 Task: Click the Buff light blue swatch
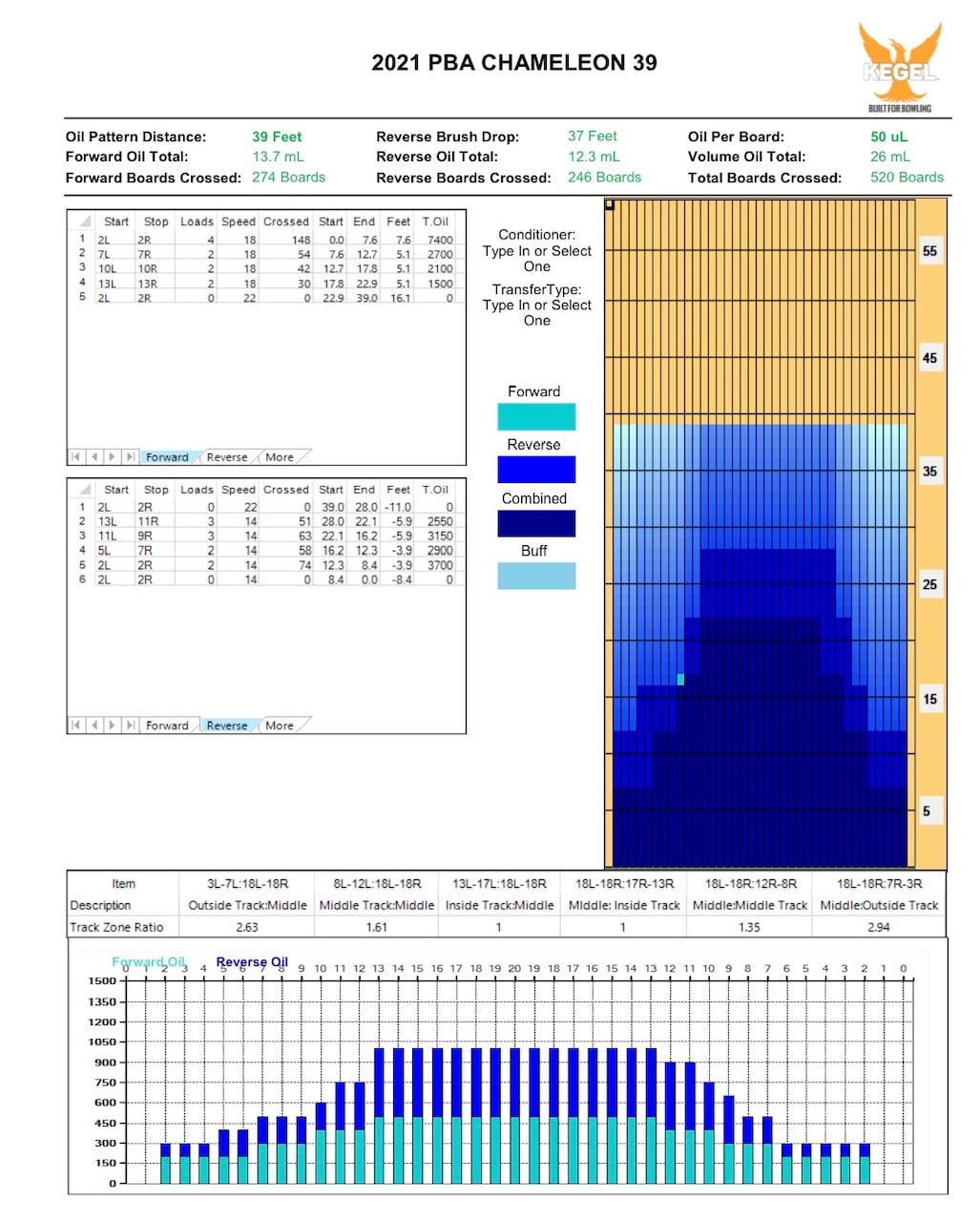536,576
